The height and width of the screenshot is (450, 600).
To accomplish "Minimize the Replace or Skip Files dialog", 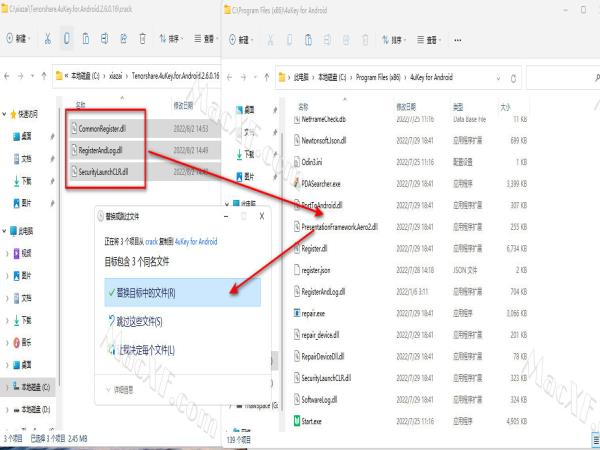I will tap(226, 216).
